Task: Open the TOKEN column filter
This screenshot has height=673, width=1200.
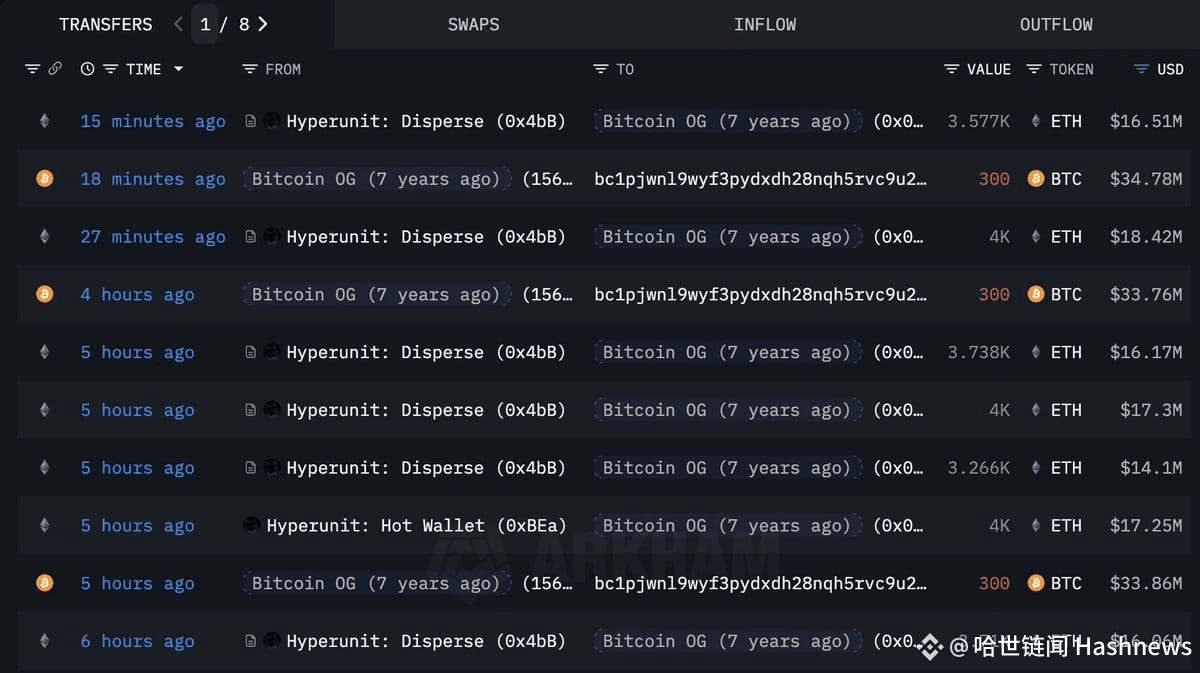Action: 1033,69
